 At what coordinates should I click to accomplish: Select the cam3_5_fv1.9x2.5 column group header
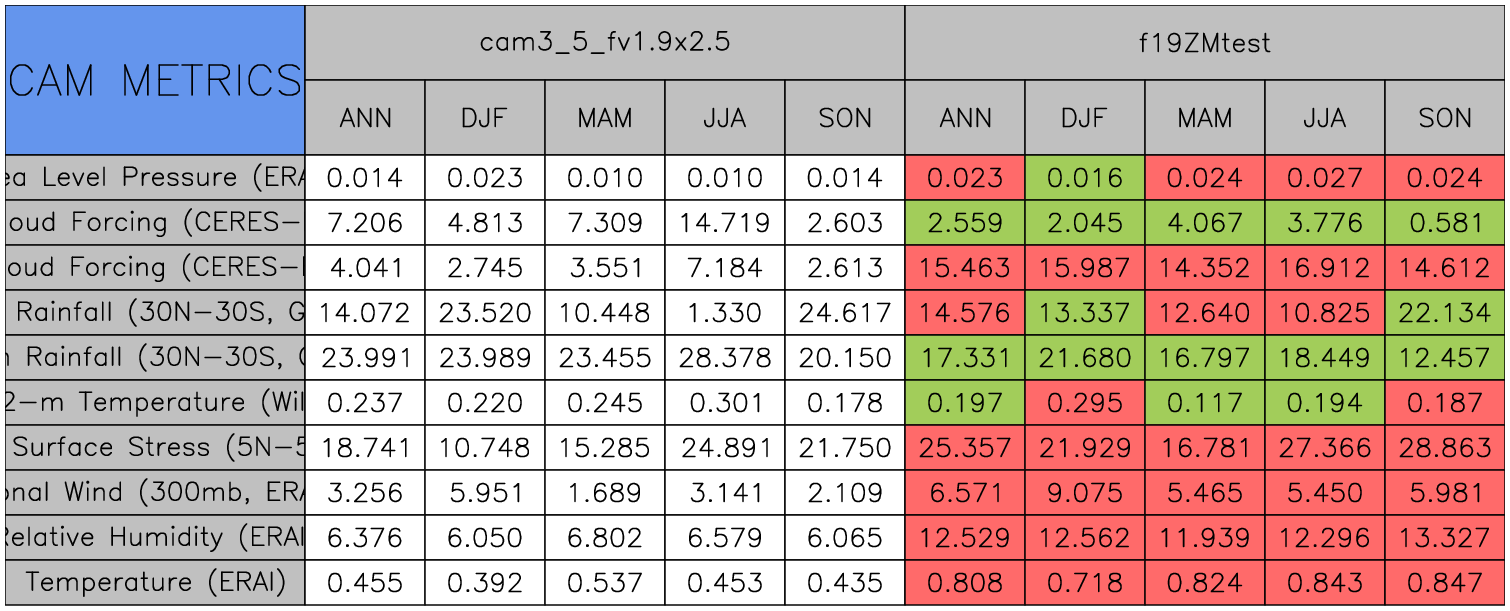point(604,42)
